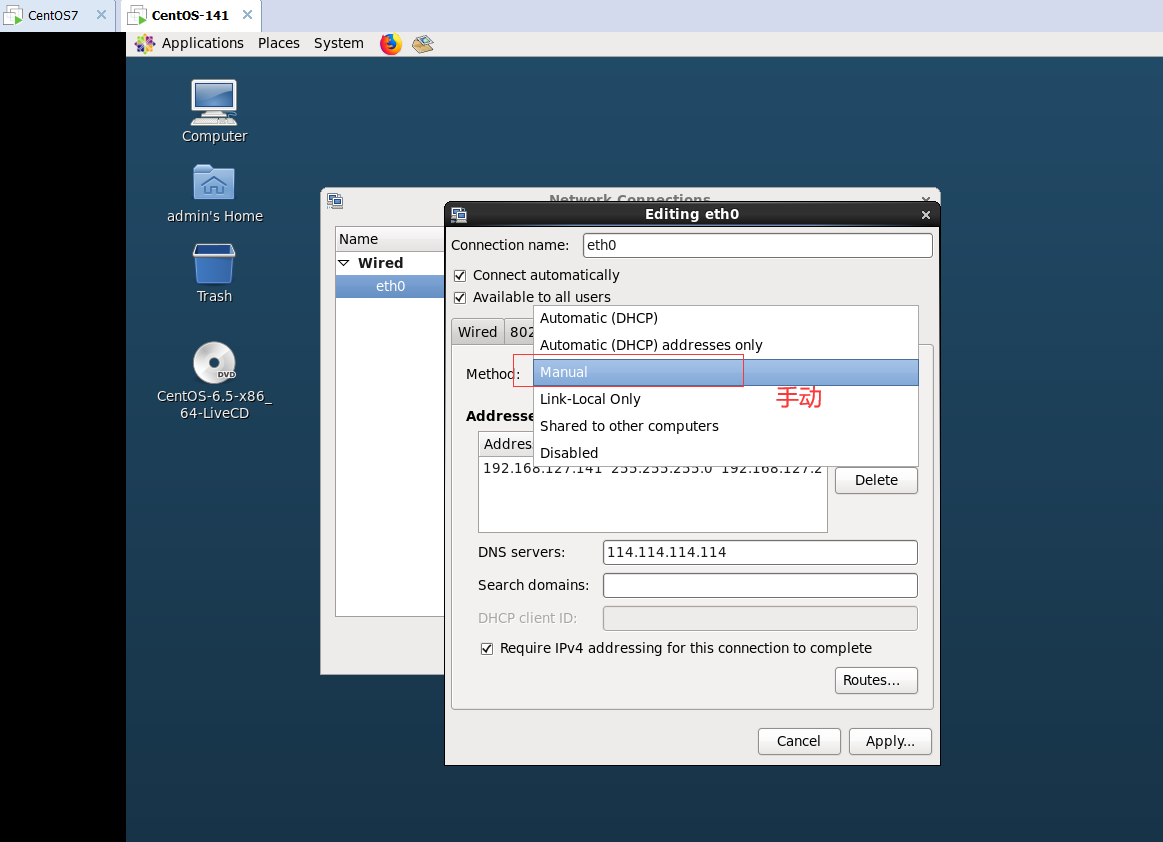Screen dimensions: 1163x842
Task: Pick Shared to other computers option
Action: 725,426
